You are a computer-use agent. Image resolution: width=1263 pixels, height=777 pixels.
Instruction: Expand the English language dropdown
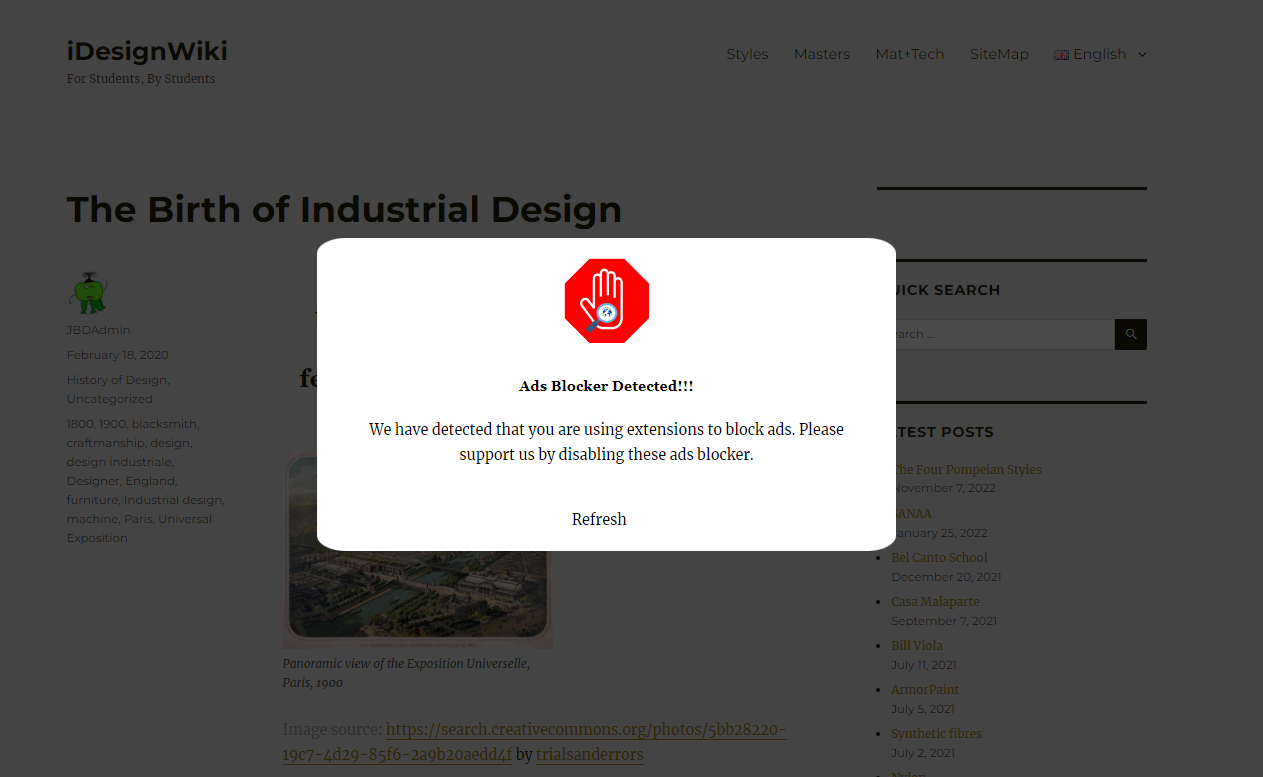point(1141,55)
